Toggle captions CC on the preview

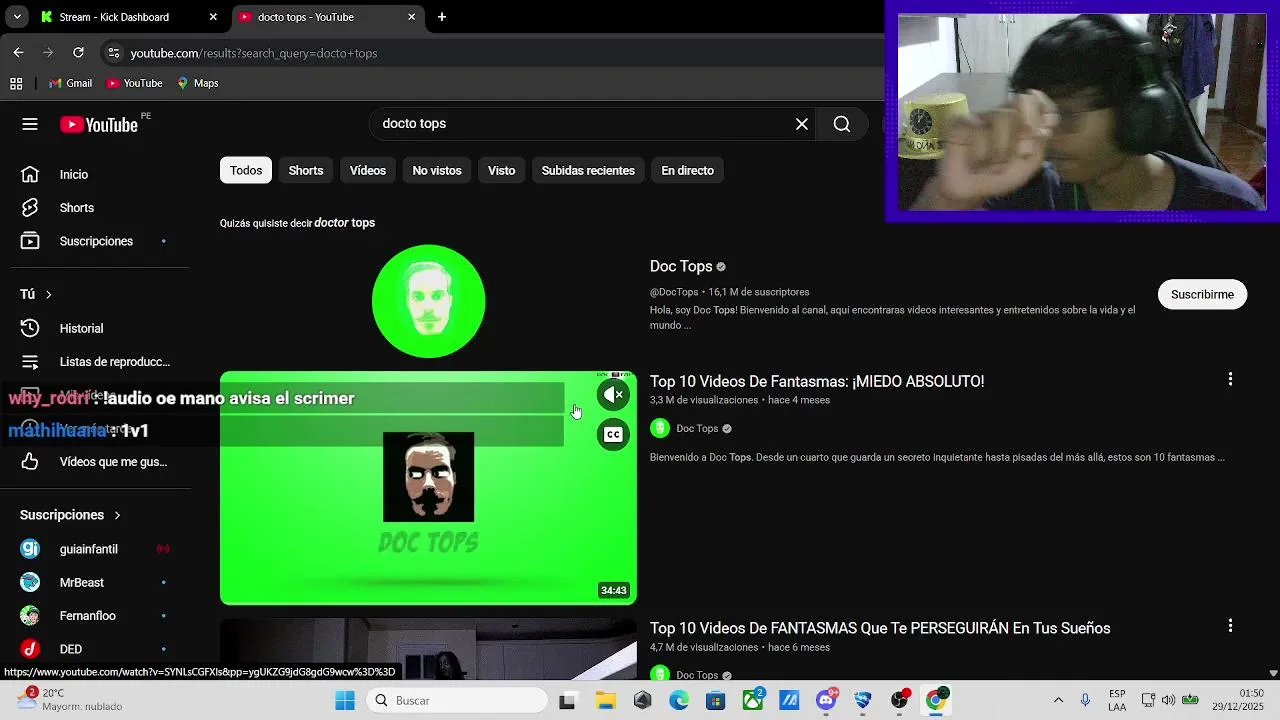point(613,435)
